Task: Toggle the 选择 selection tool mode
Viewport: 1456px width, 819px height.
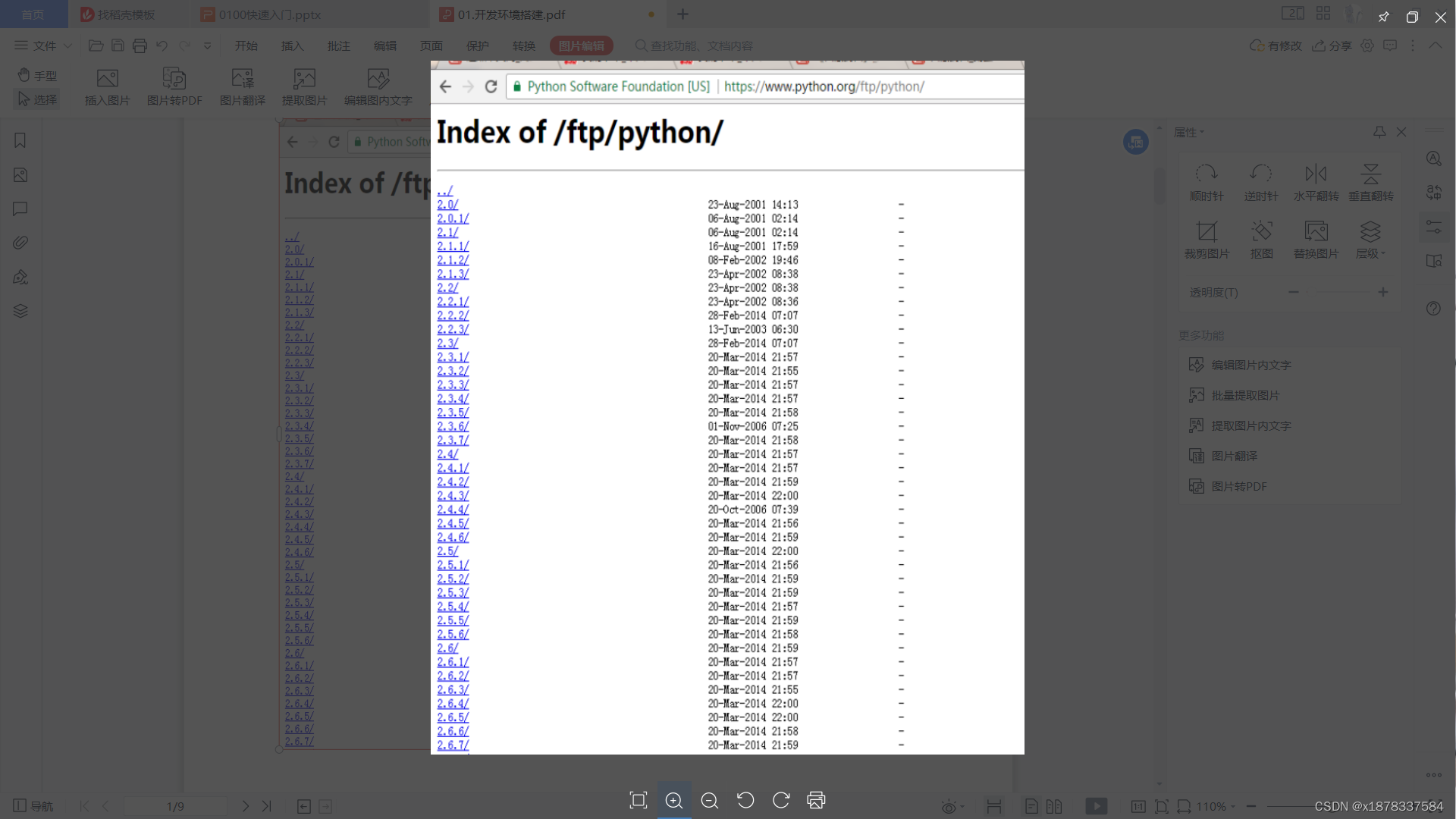Action: (37, 99)
